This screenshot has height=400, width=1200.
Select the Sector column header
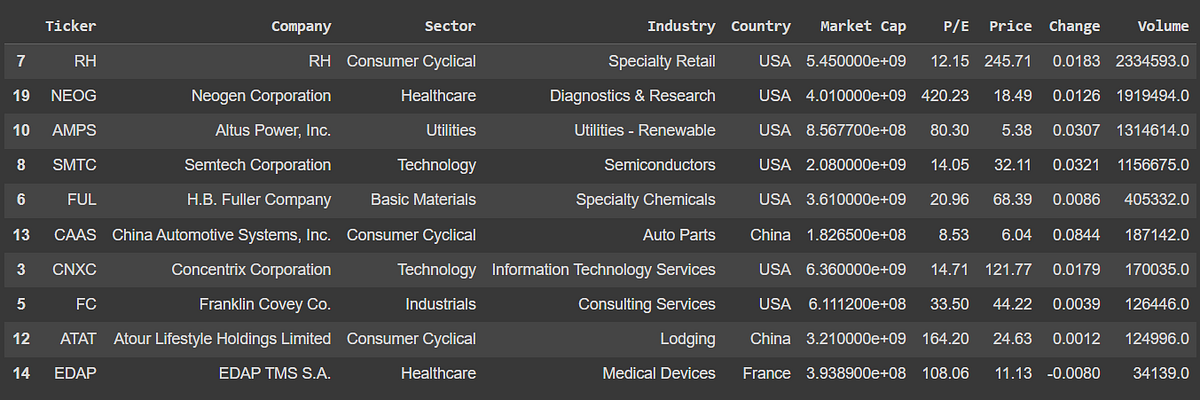(450, 27)
